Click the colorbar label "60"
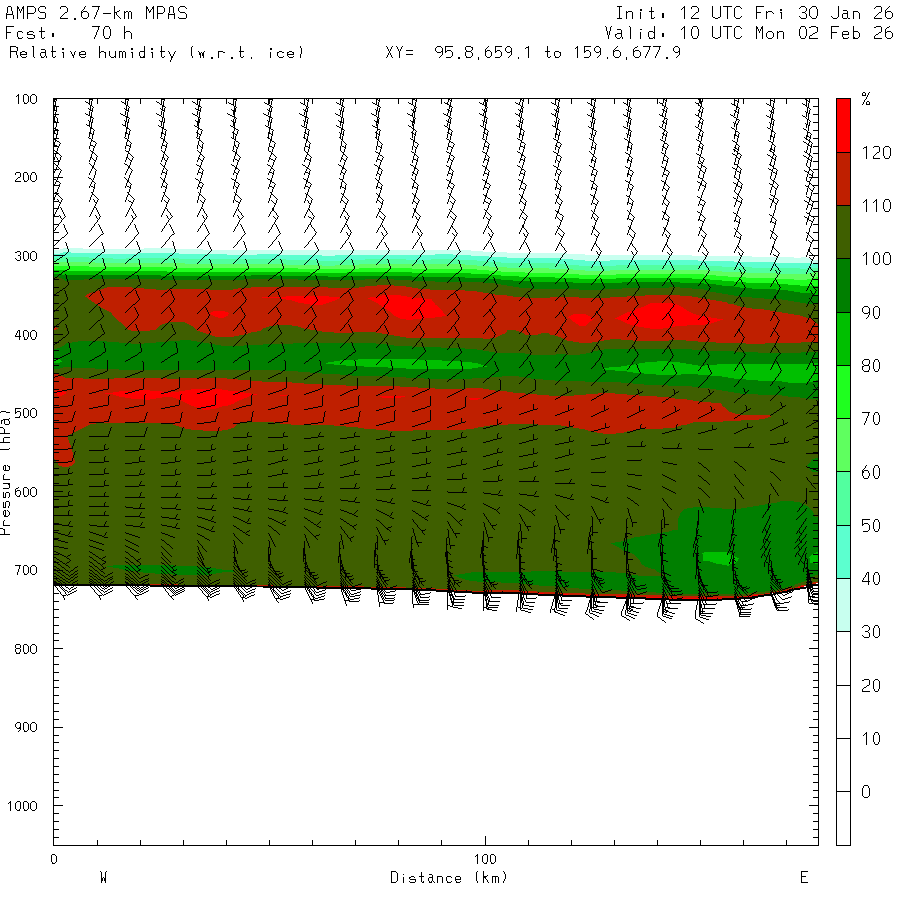Image resolution: width=900 pixels, height=900 pixels. (x=871, y=472)
